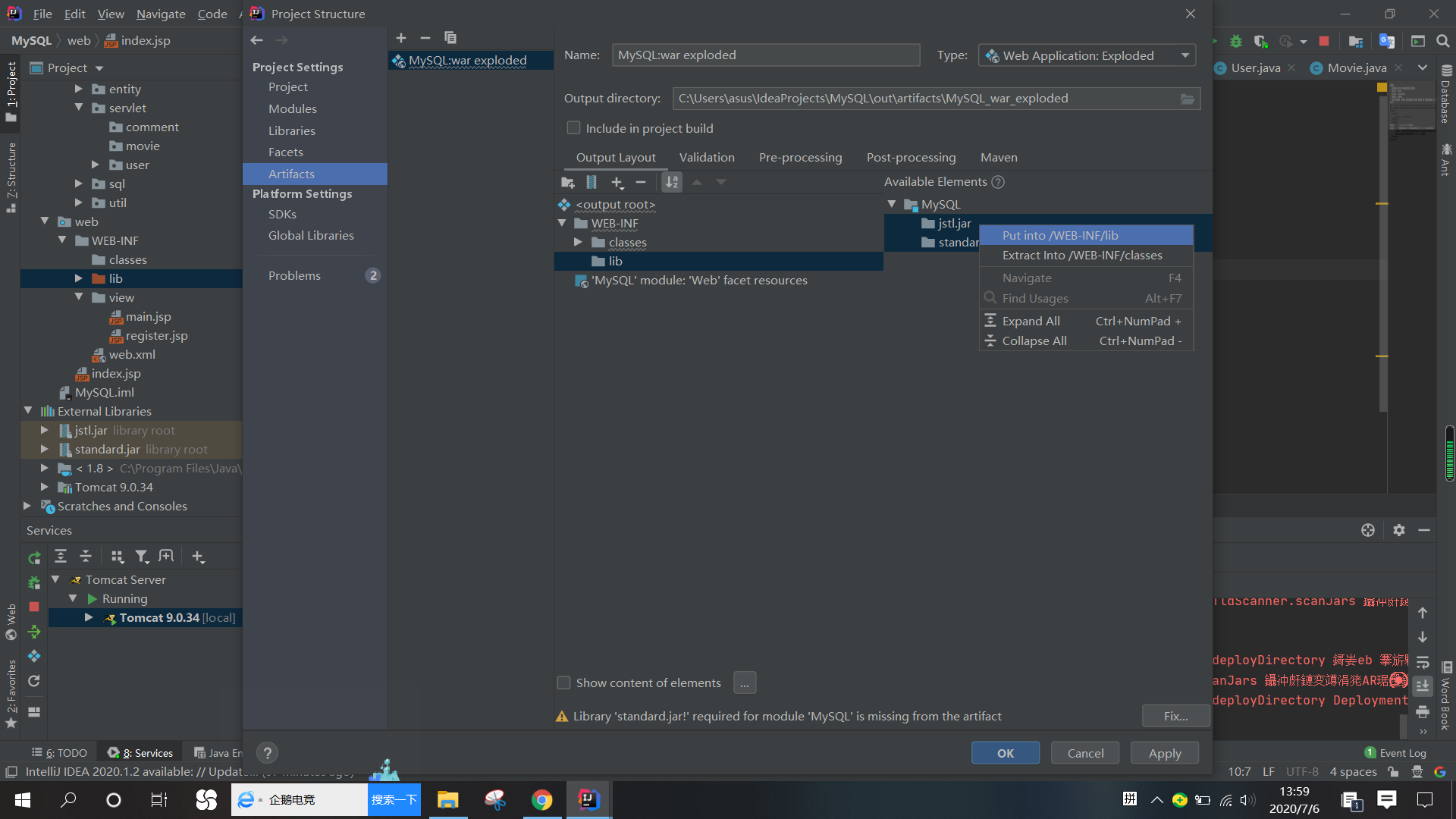
Task: Click the Apply button
Action: point(1165,753)
